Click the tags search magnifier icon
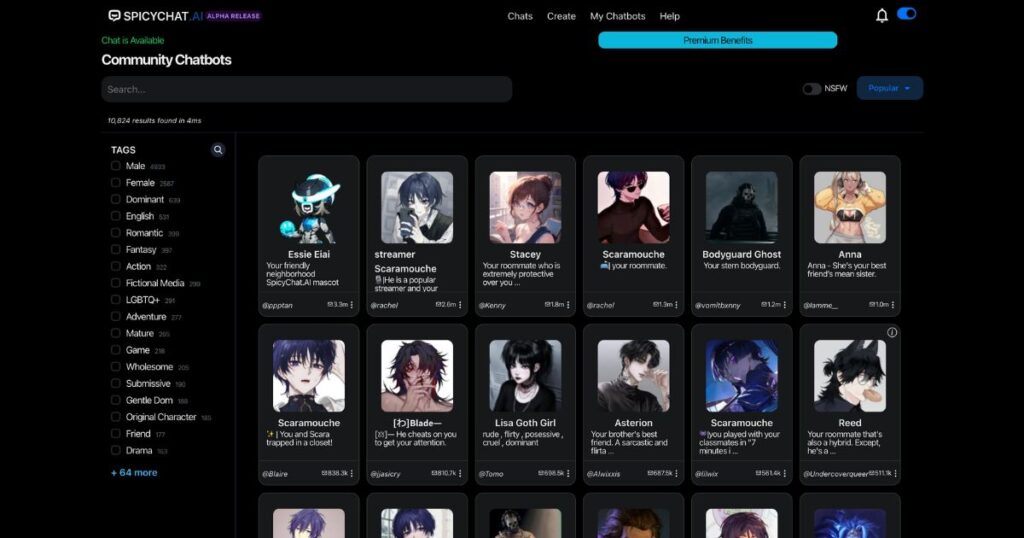 [x=218, y=150]
